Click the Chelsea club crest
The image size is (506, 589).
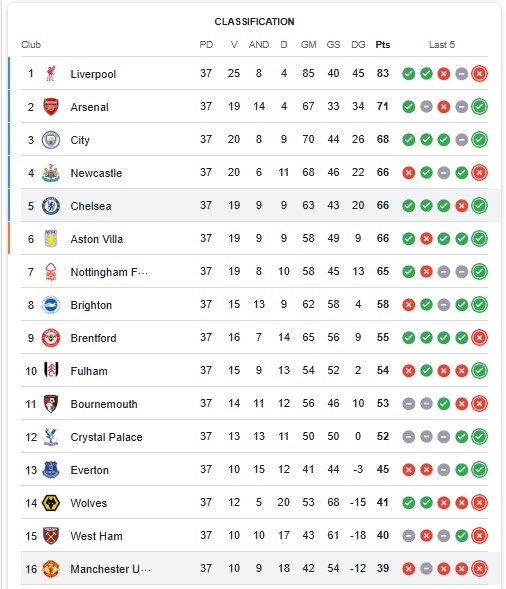click(x=51, y=206)
